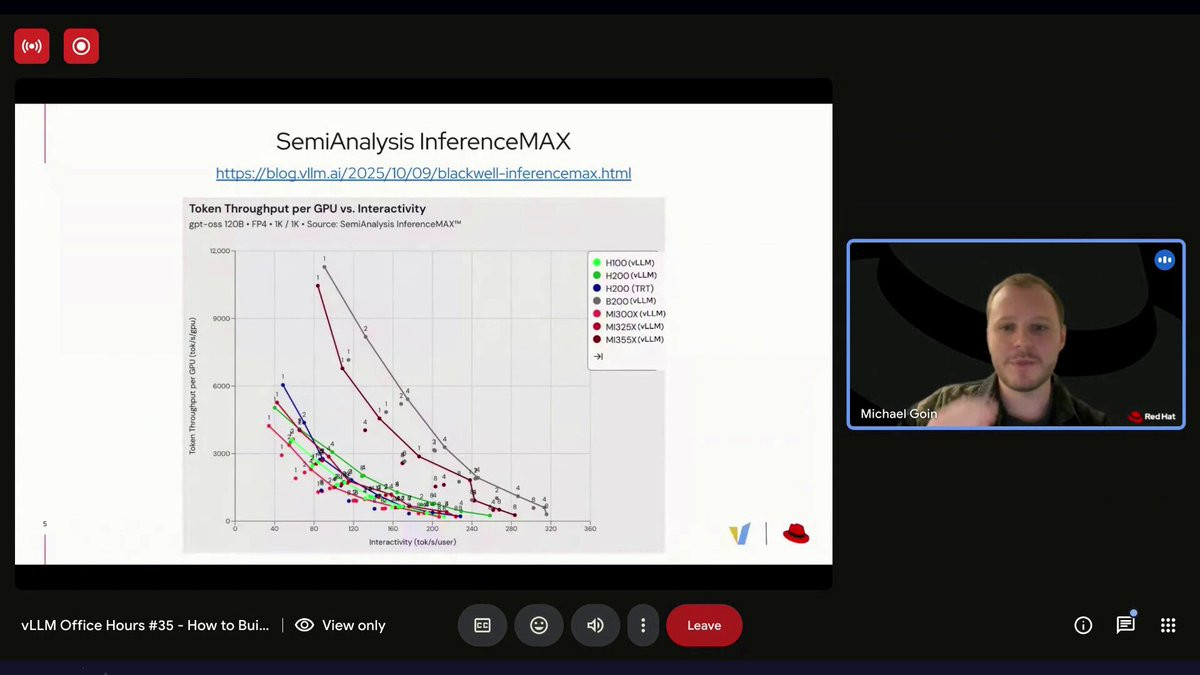Screen dimensions: 1200x675
Task: Click the vLLM Office Hours meeting title
Action: pyautogui.click(x=145, y=625)
